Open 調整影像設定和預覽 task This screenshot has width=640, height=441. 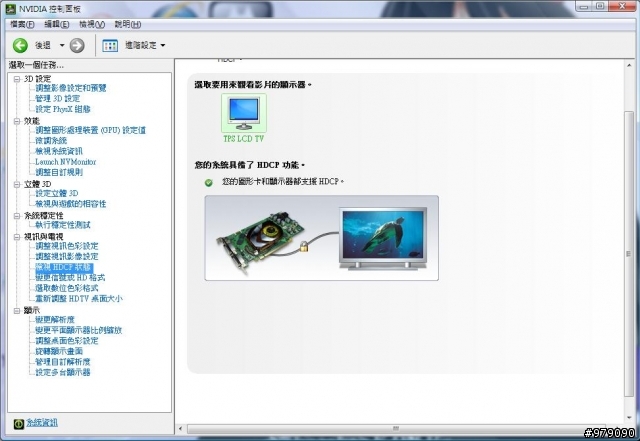tap(71, 88)
